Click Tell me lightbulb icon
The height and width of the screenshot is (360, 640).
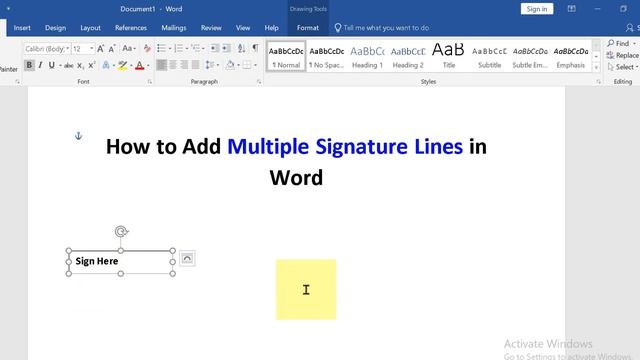(338, 28)
